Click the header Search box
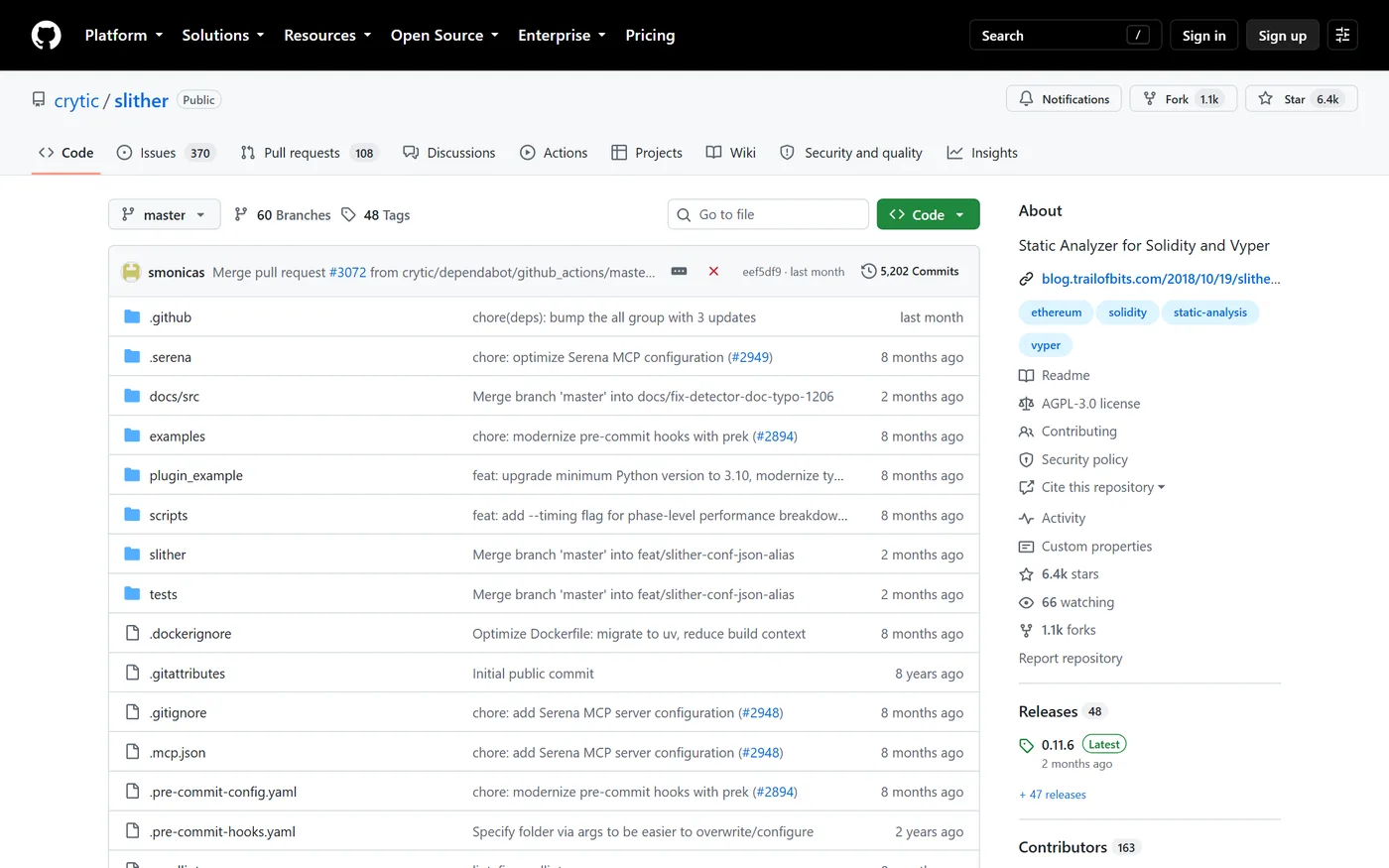This screenshot has width=1389, height=868. click(1065, 35)
